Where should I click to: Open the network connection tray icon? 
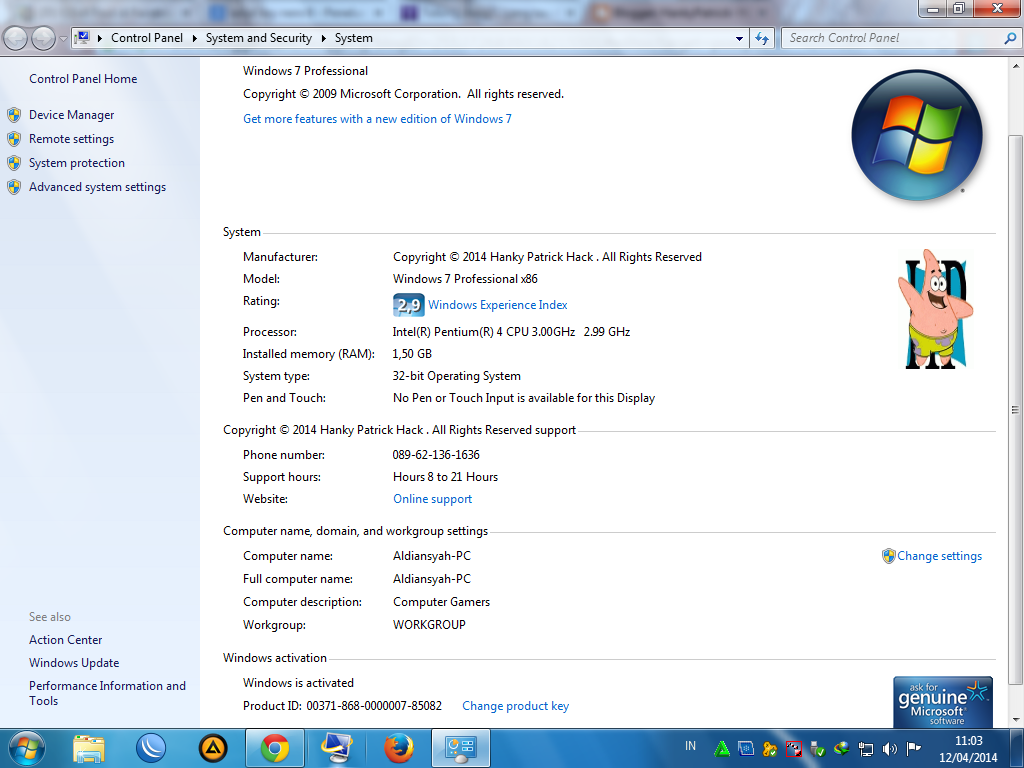click(865, 748)
